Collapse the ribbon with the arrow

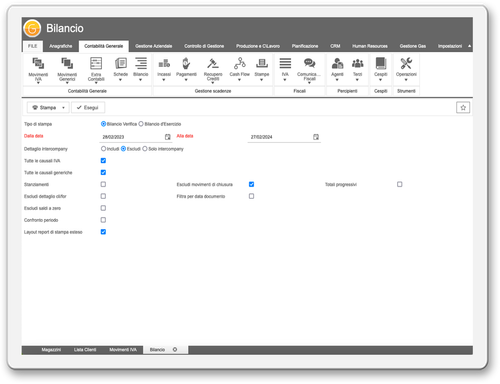coord(469,46)
